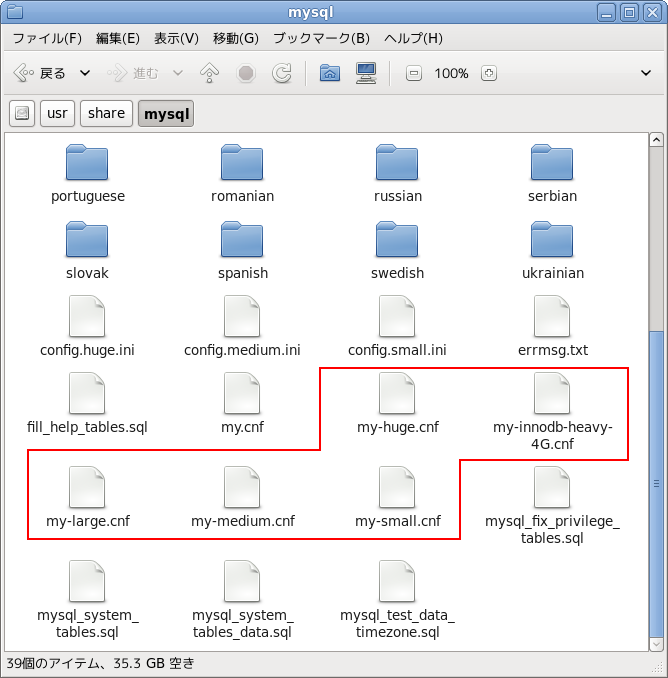Open the 編集(E) menu
668x678 pixels.
[118, 38]
